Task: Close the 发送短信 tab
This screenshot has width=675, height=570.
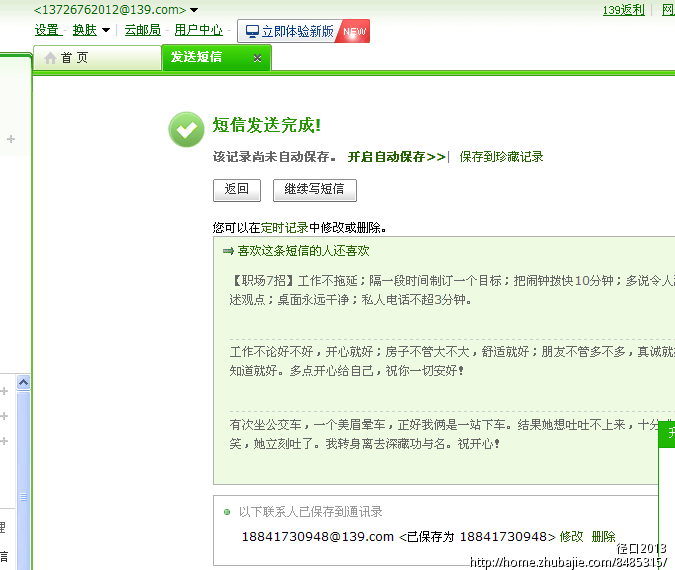Action: click(x=257, y=58)
